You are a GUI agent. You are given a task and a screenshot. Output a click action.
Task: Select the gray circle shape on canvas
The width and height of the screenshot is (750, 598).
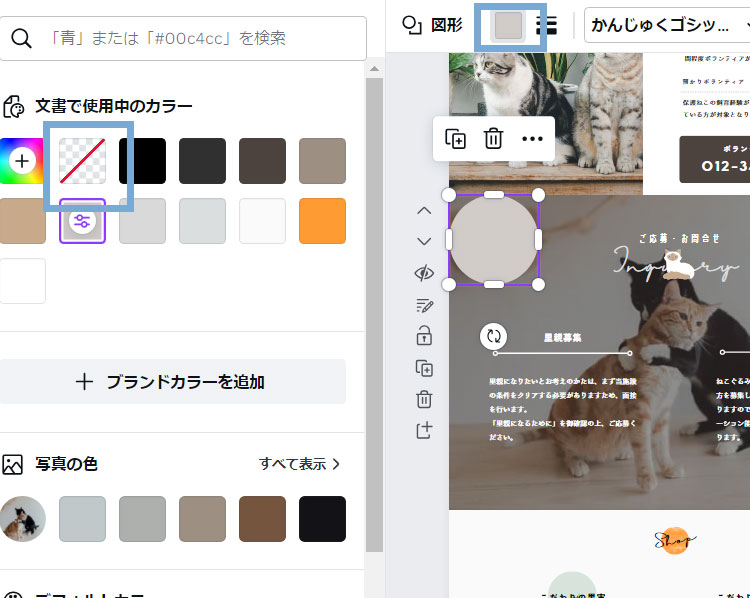coord(494,240)
